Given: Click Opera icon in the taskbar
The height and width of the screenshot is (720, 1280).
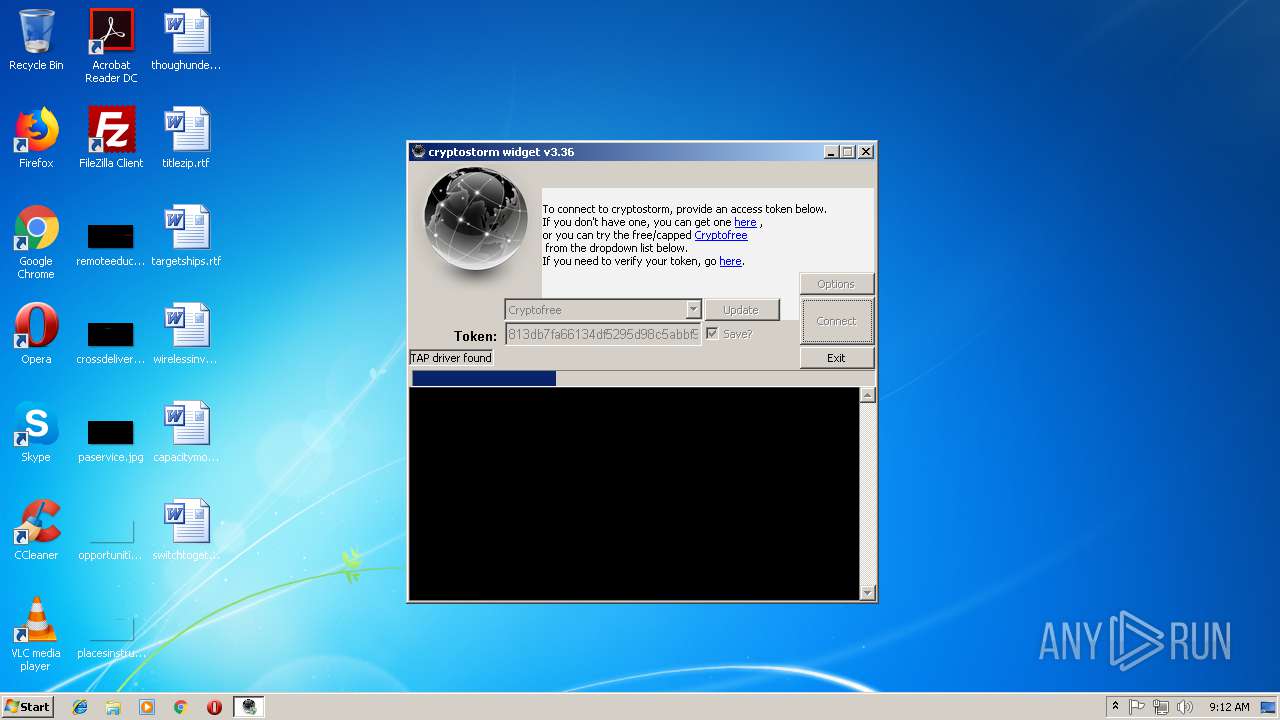Looking at the screenshot, I should [214, 707].
